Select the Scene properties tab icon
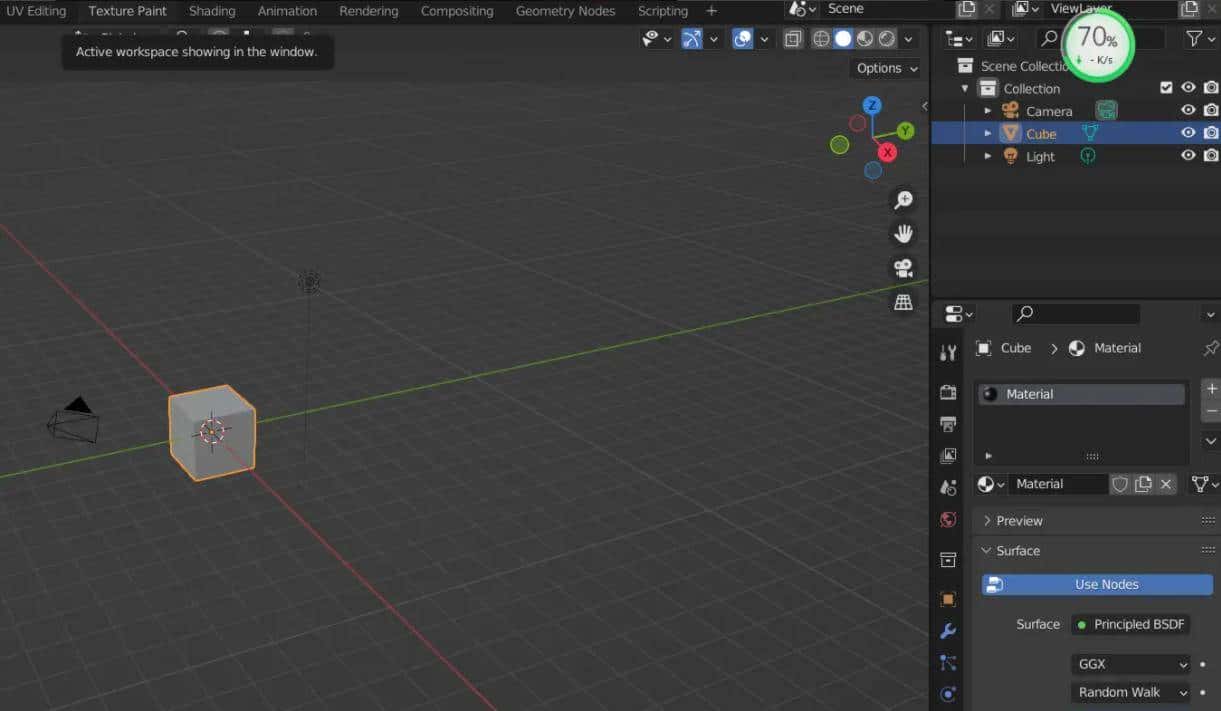 [x=948, y=487]
